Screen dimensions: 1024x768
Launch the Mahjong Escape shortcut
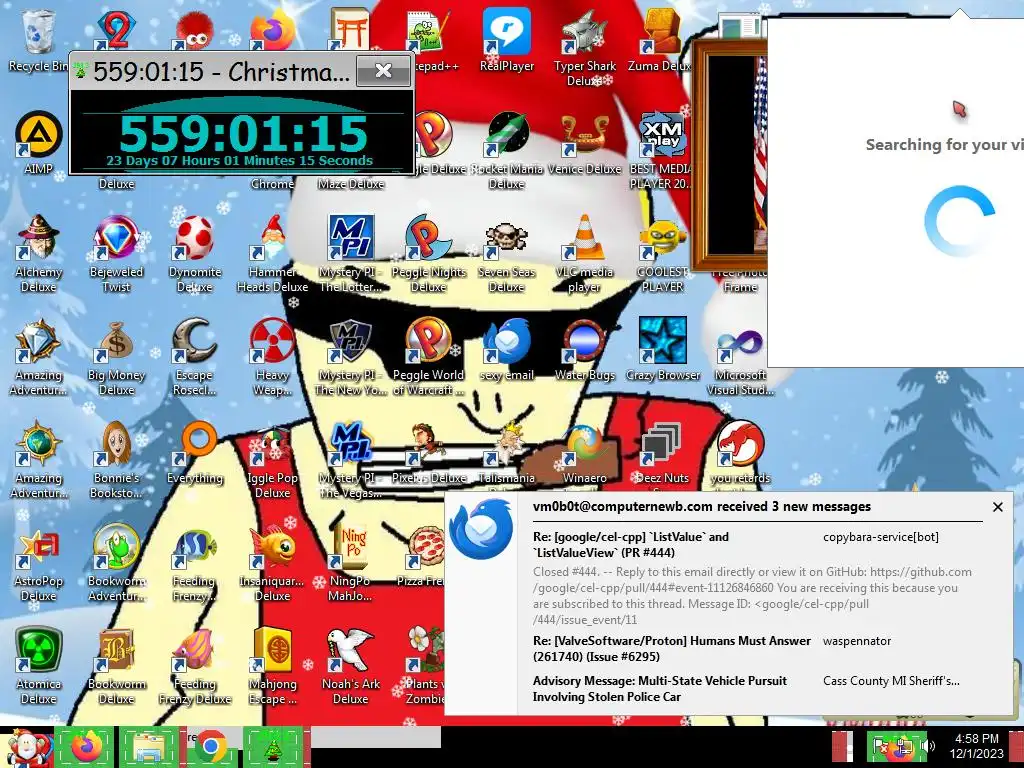coord(272,665)
